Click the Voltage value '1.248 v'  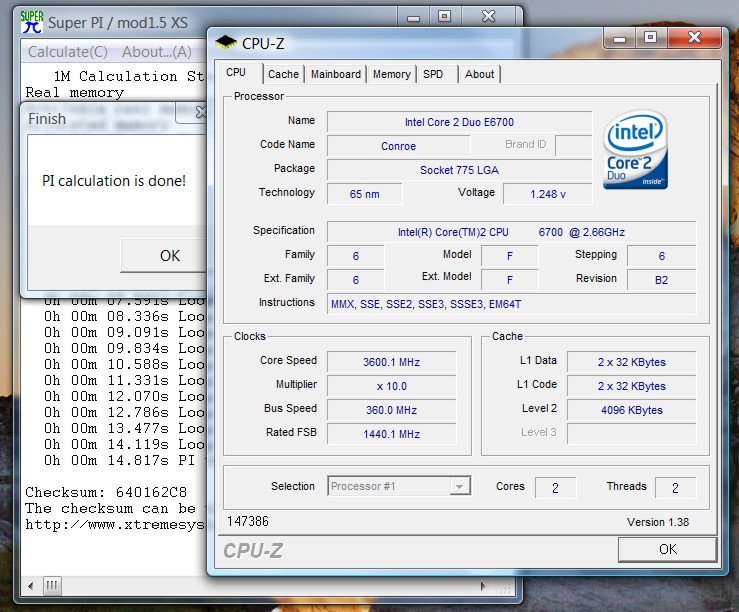pos(547,194)
